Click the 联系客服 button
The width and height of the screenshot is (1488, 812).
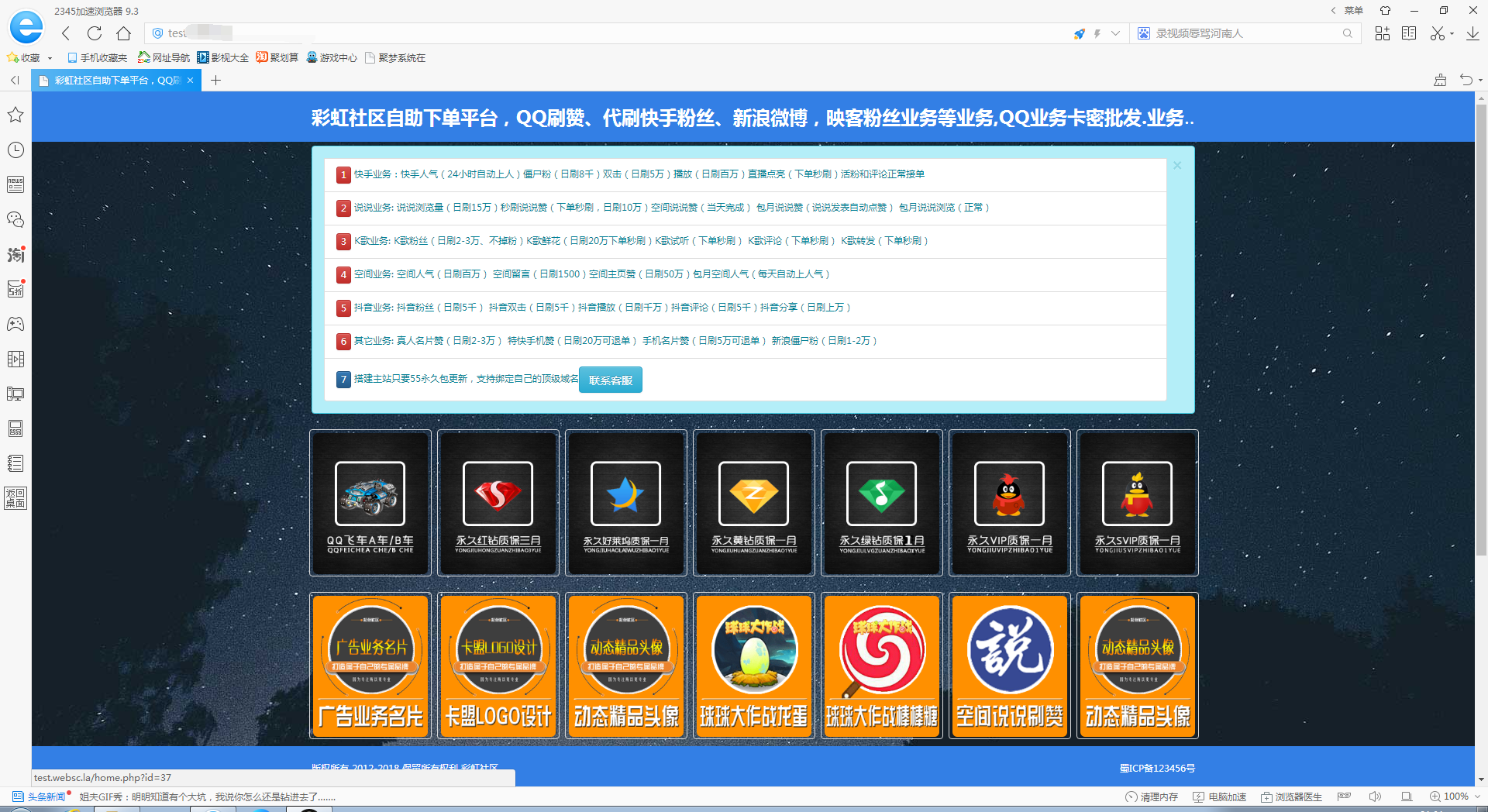point(611,380)
